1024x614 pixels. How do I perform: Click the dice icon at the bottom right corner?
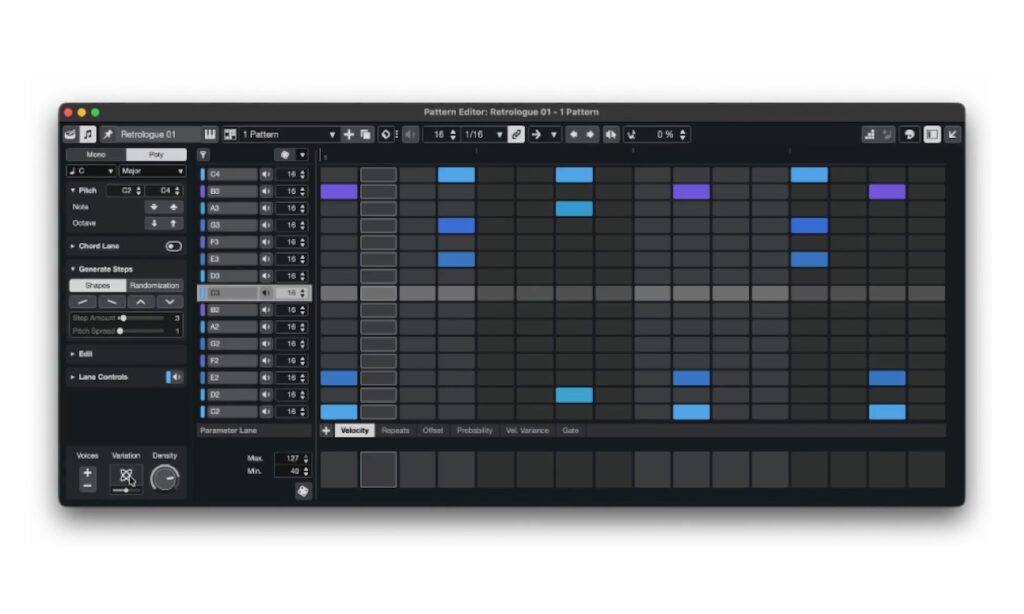304,491
